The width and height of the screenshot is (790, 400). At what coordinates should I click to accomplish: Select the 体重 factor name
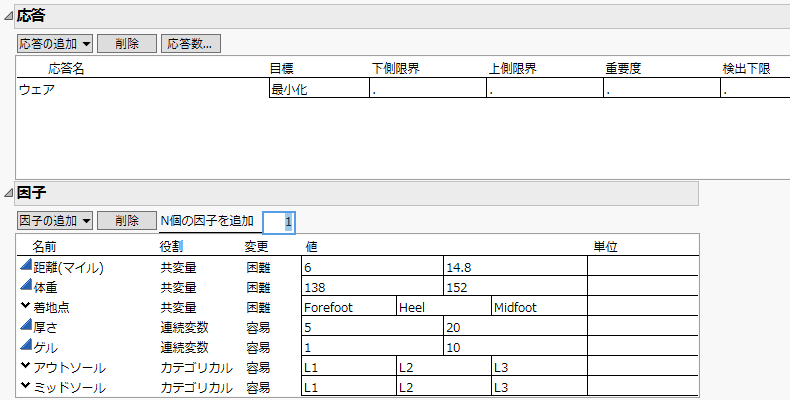45,287
